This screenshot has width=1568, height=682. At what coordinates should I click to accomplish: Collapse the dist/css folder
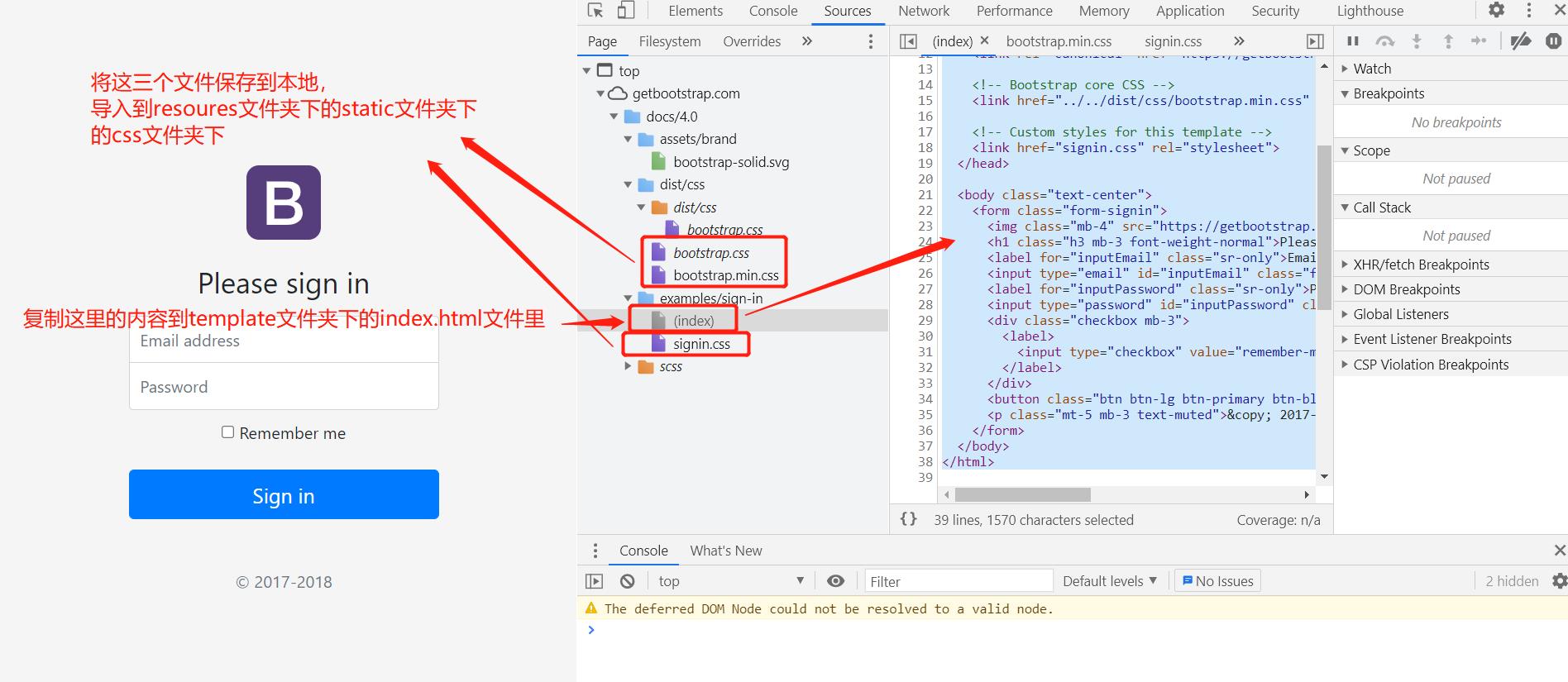tap(628, 185)
